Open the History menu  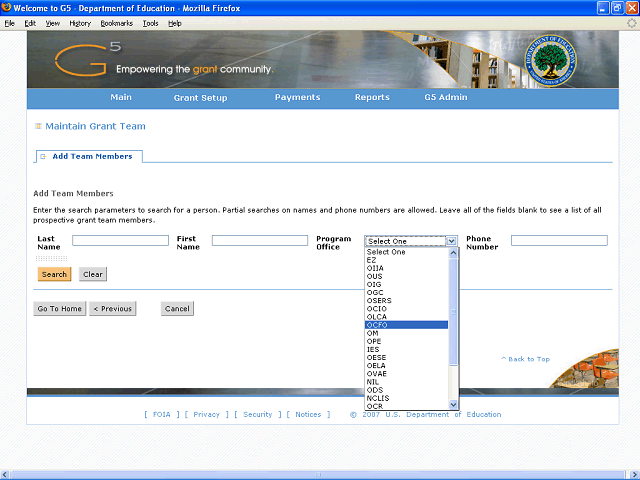tap(80, 23)
